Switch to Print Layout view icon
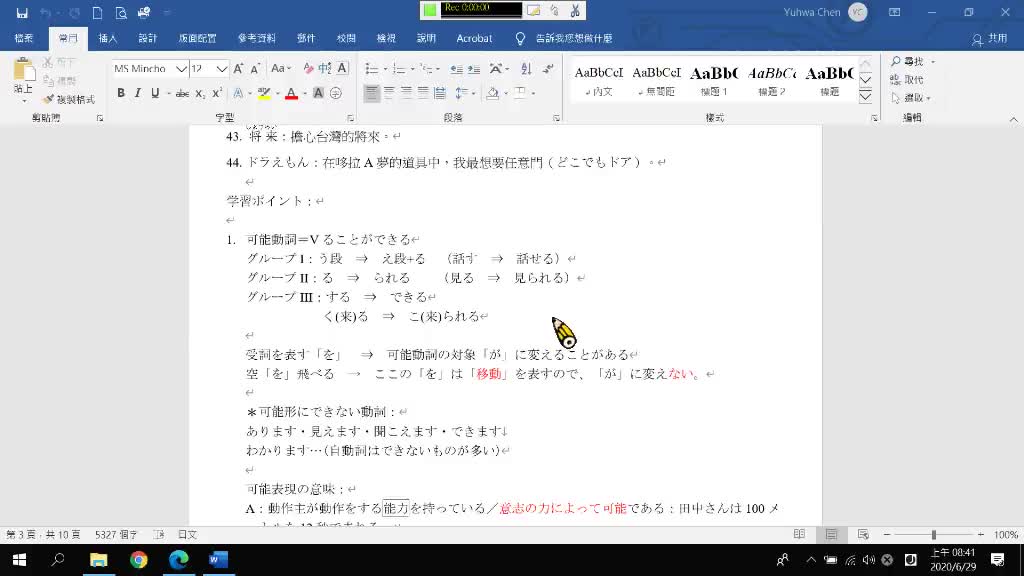 point(831,535)
